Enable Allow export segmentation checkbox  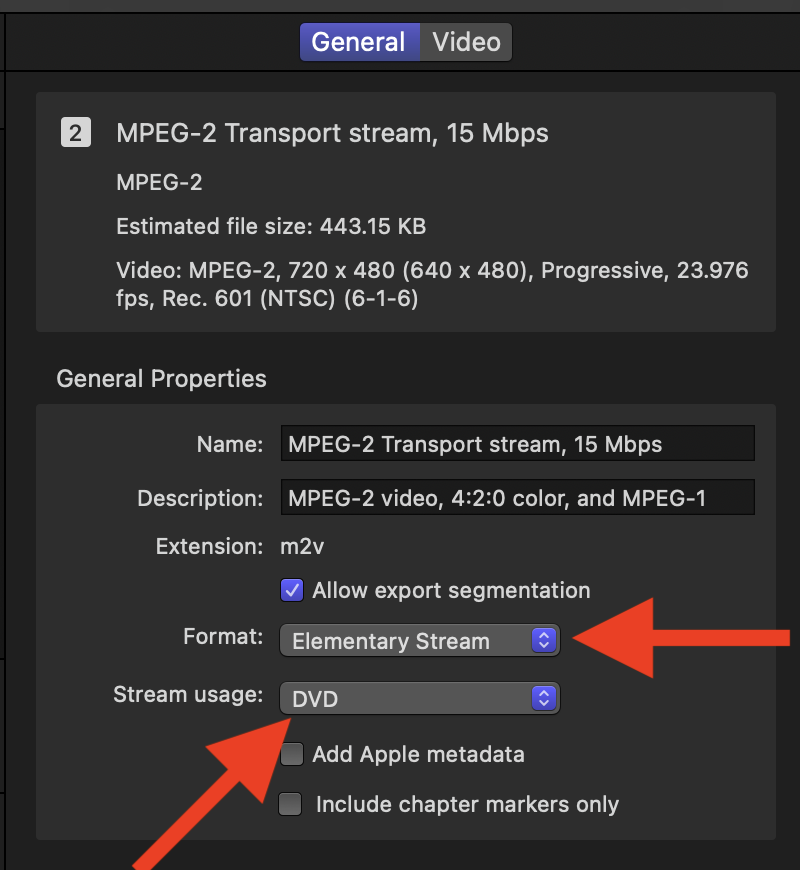292,590
